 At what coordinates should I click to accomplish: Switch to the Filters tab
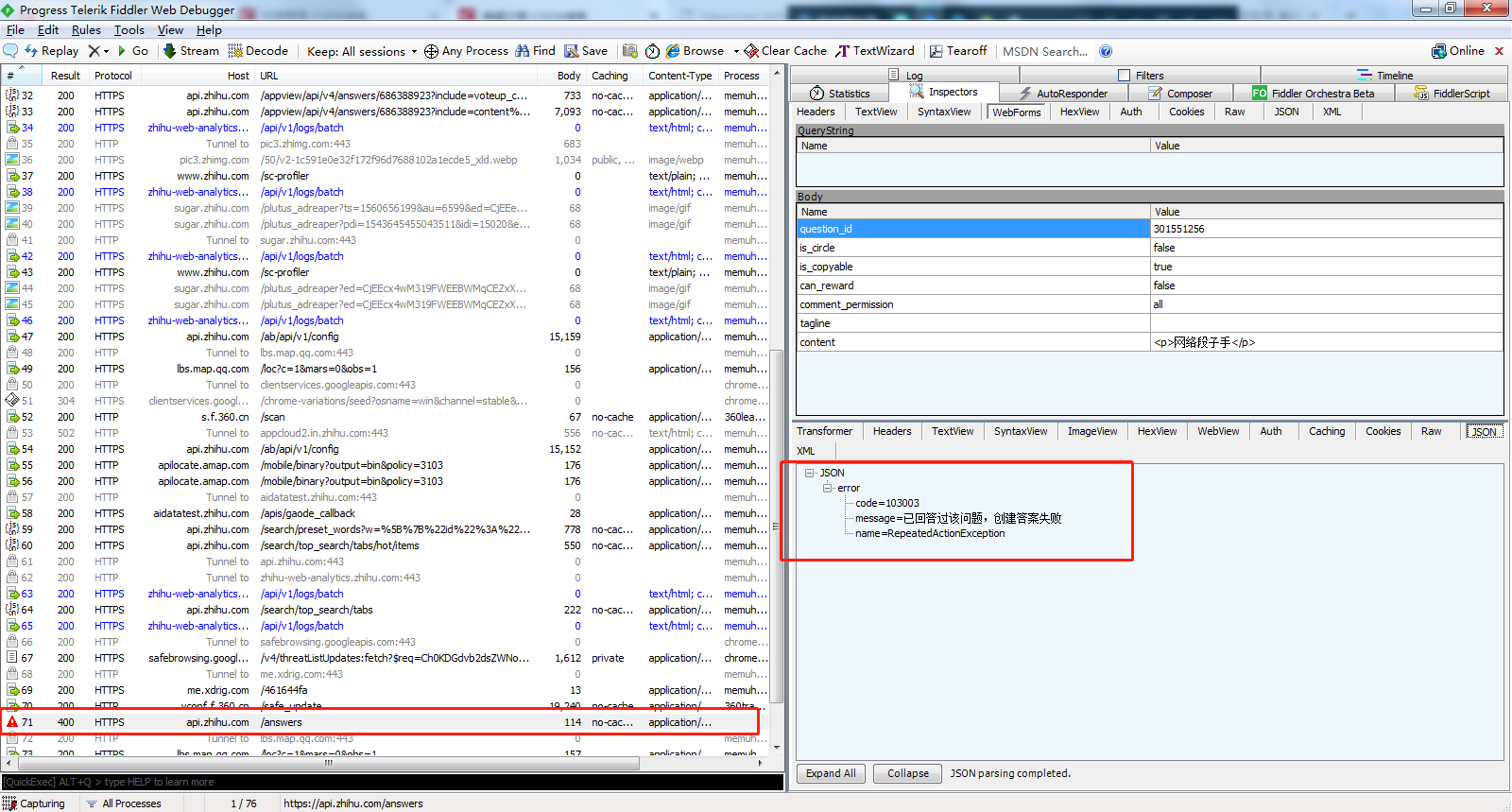point(1141,75)
